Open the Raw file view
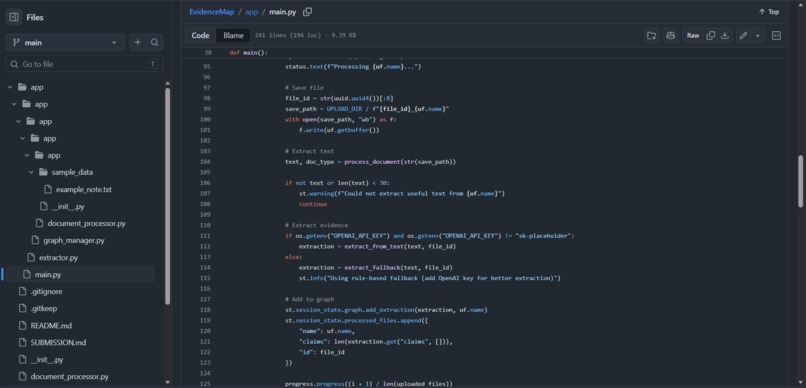 click(693, 35)
